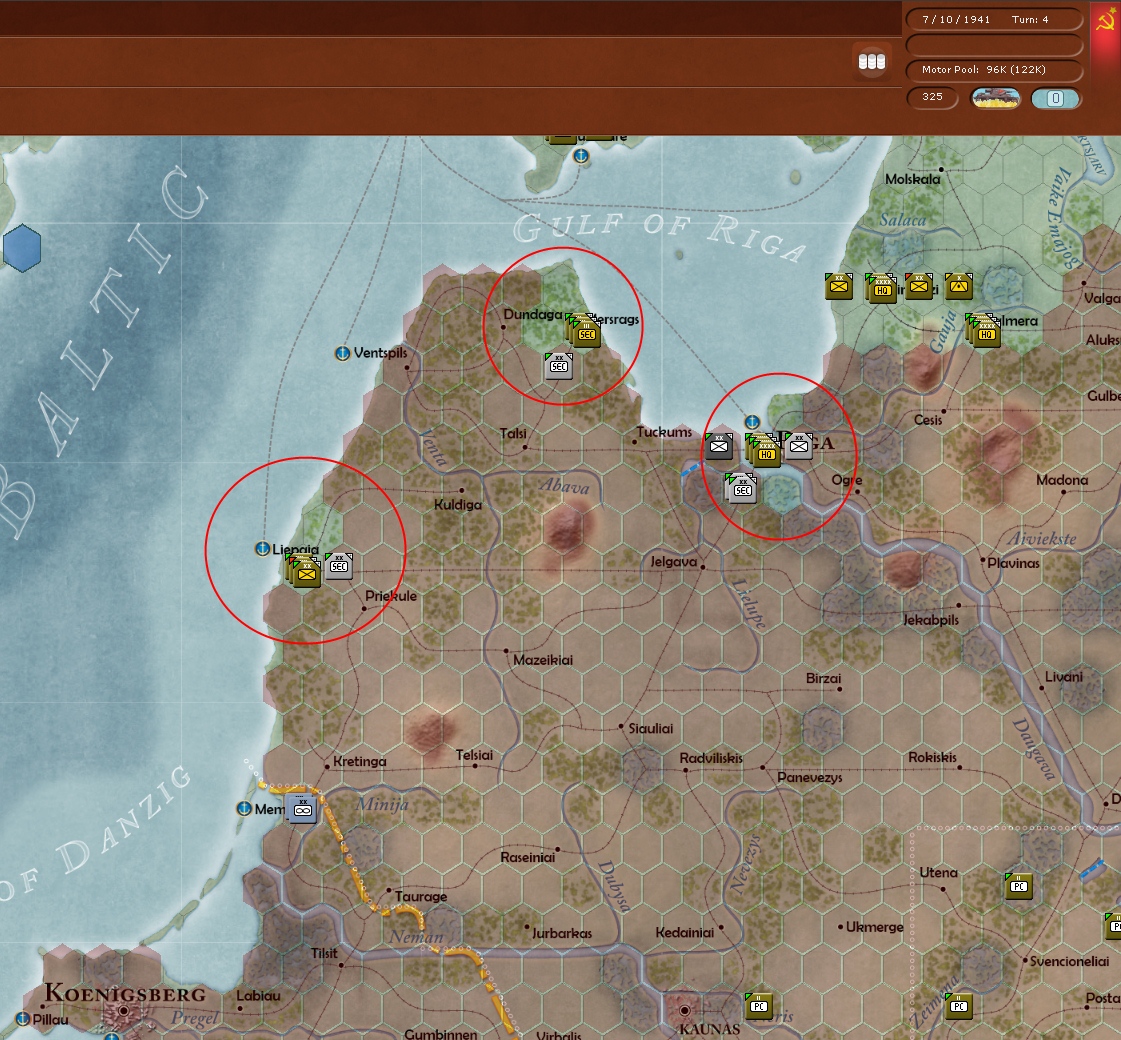Screen dimensions: 1121x1040
Task: Click the Madona town label
Action: (1062, 480)
